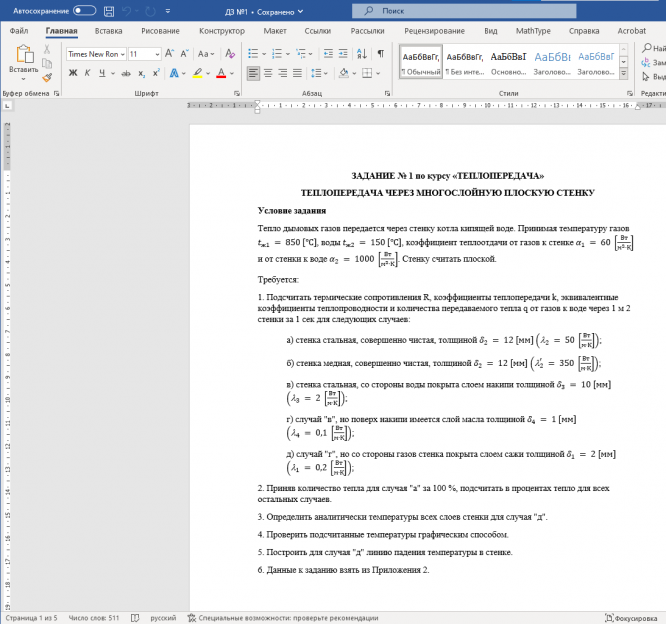Toggle Bold Ж formatting
666x624 pixels.
click(73, 73)
